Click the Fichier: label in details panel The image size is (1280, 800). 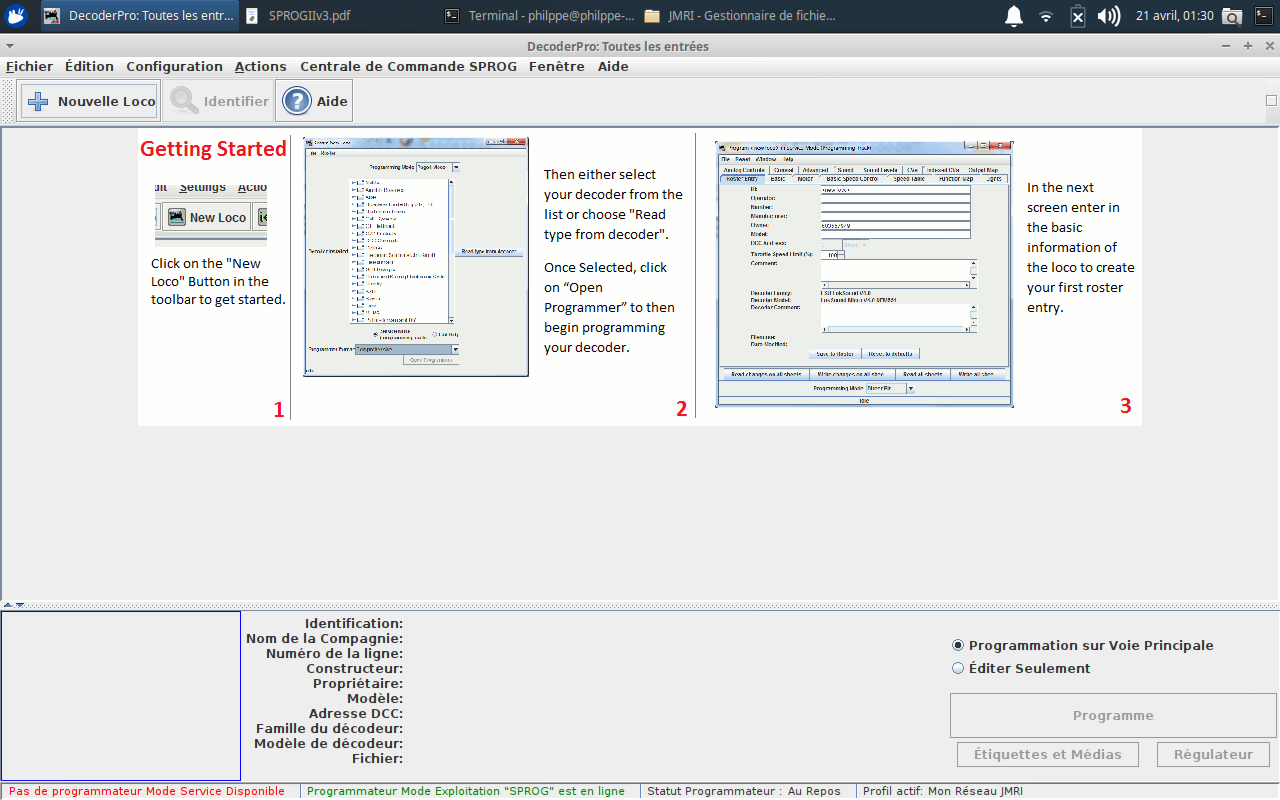coord(377,759)
